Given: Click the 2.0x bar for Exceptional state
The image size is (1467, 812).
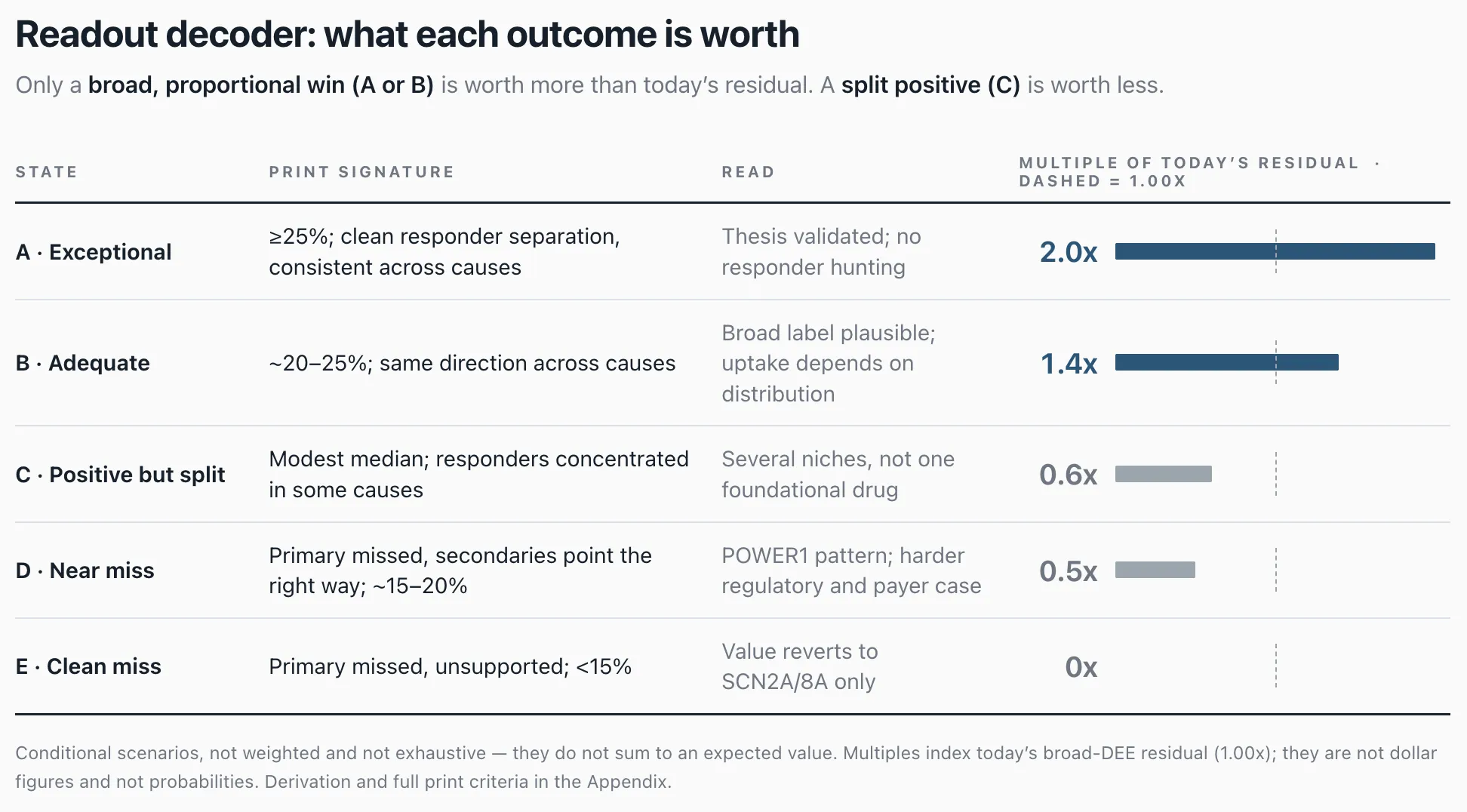Looking at the screenshot, I should (1275, 251).
